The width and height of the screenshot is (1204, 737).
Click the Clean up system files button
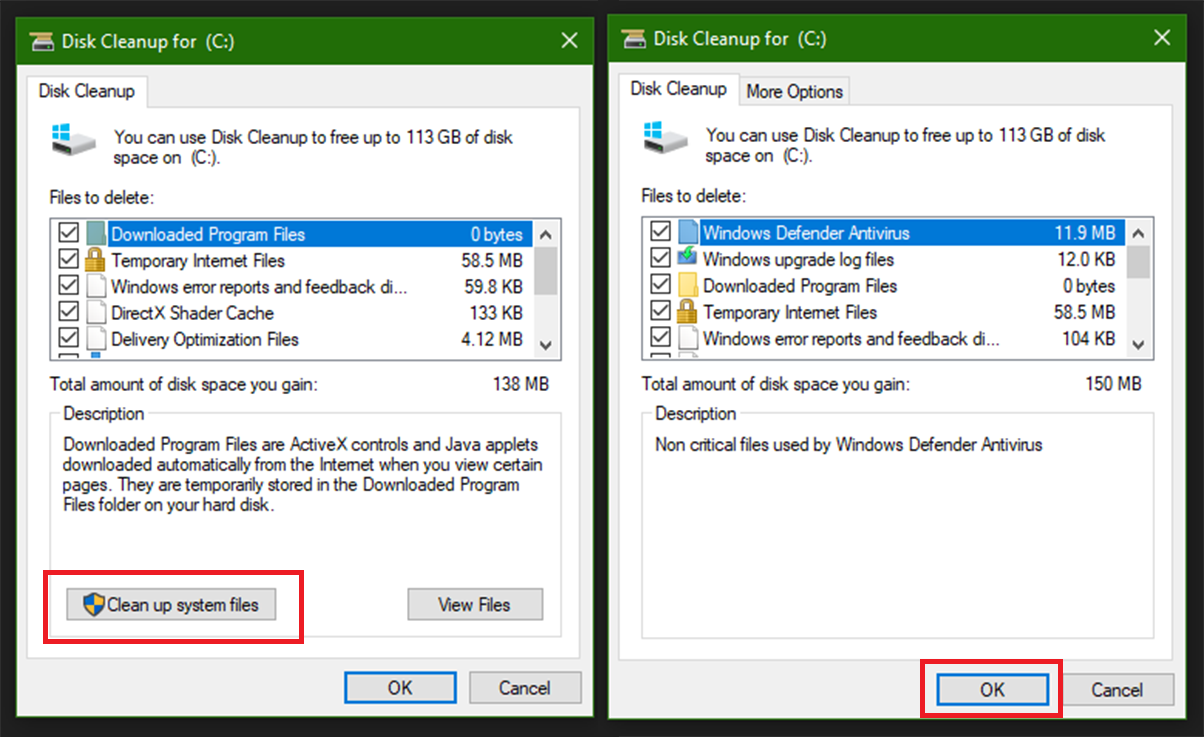click(x=171, y=605)
